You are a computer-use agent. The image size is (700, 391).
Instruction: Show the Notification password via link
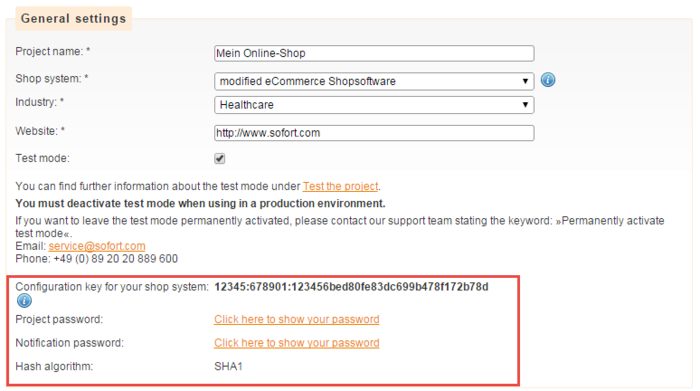(297, 343)
